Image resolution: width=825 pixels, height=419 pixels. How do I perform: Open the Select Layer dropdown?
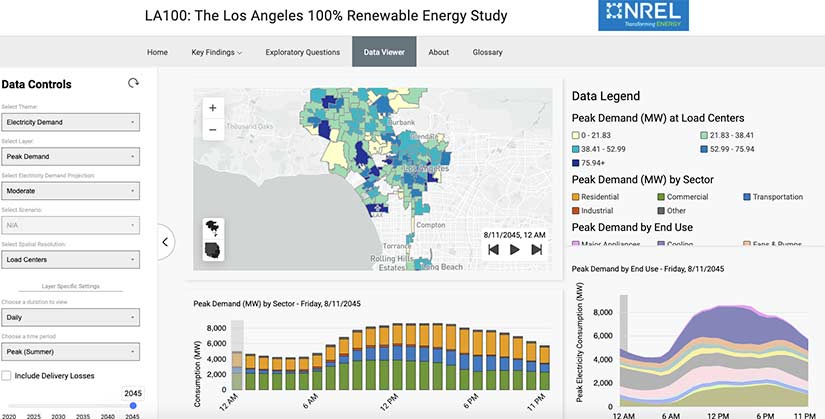[x=71, y=156]
